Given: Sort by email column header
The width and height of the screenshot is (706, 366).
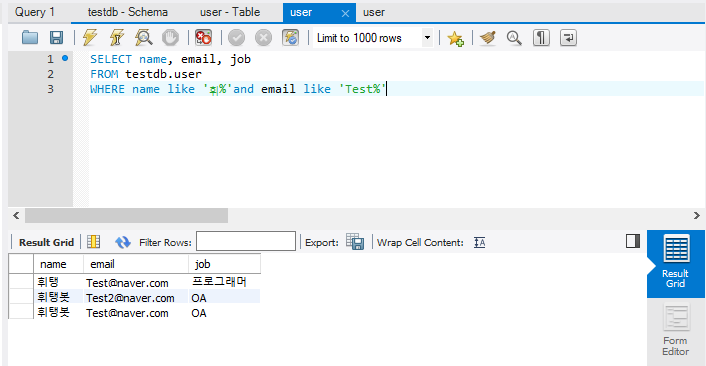Looking at the screenshot, I should pos(136,264).
